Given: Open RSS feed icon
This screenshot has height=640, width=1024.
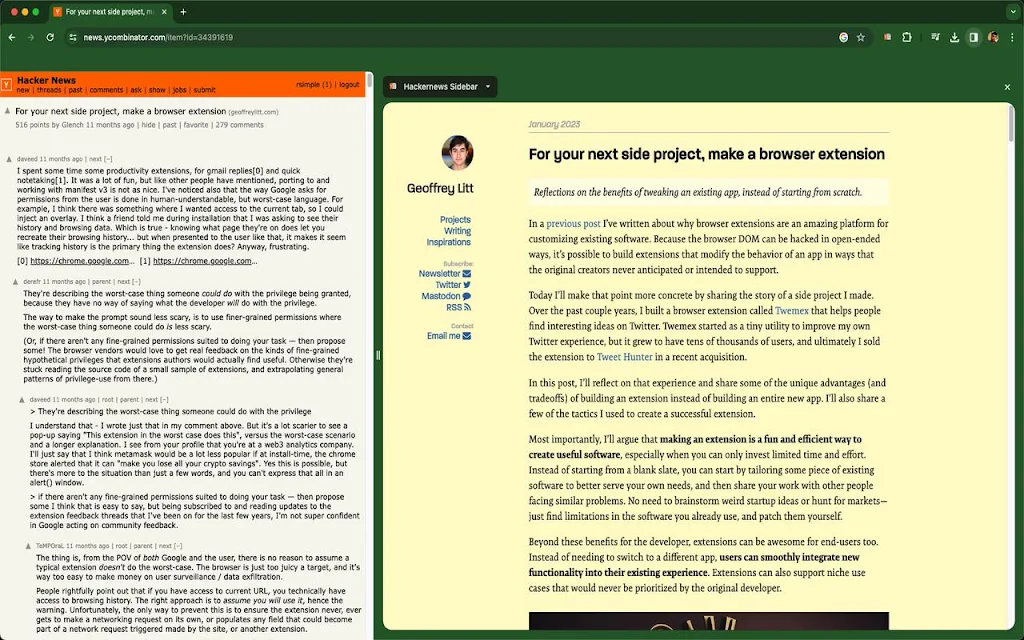Looking at the screenshot, I should pos(467,307).
